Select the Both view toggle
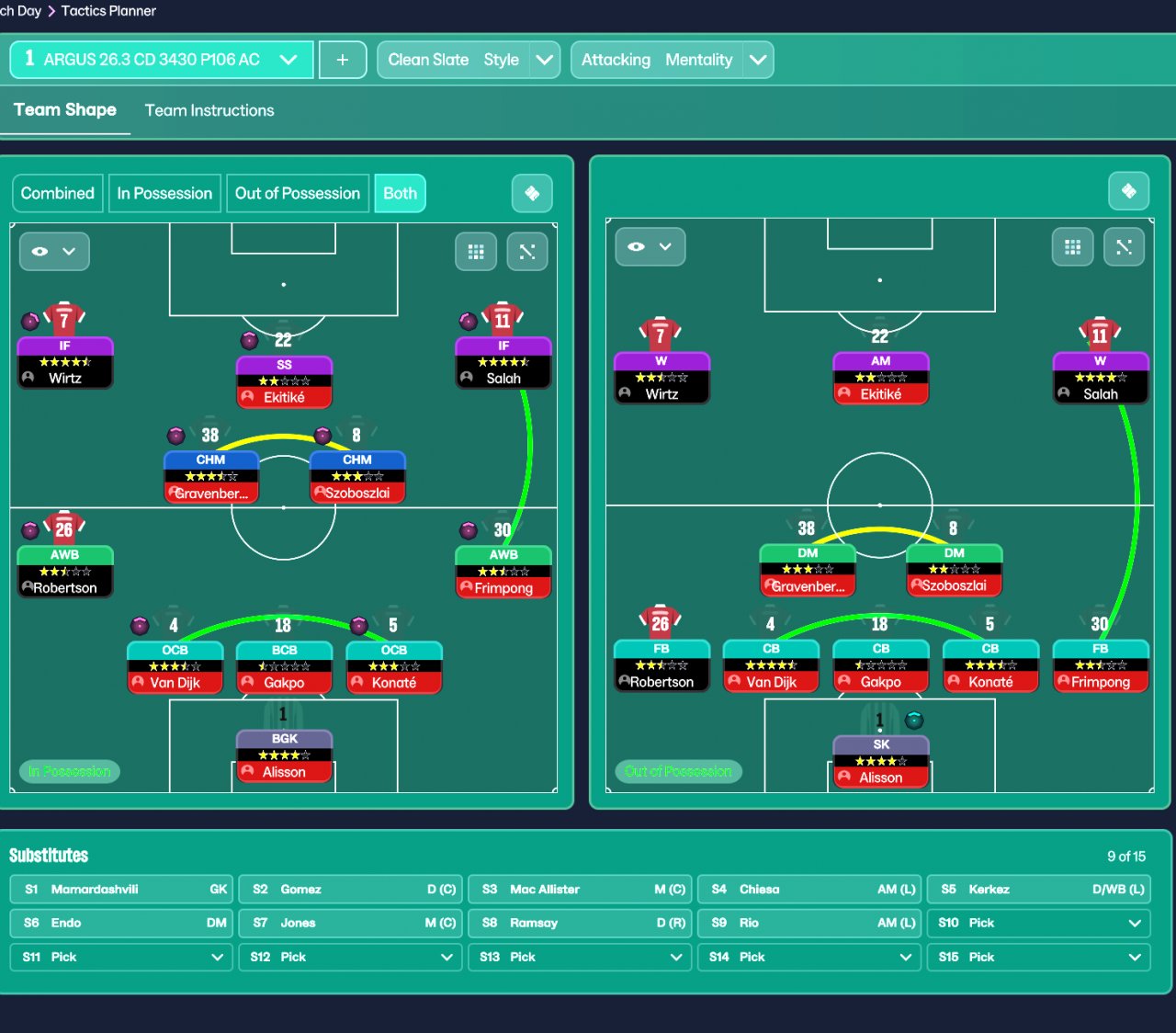 coord(400,193)
